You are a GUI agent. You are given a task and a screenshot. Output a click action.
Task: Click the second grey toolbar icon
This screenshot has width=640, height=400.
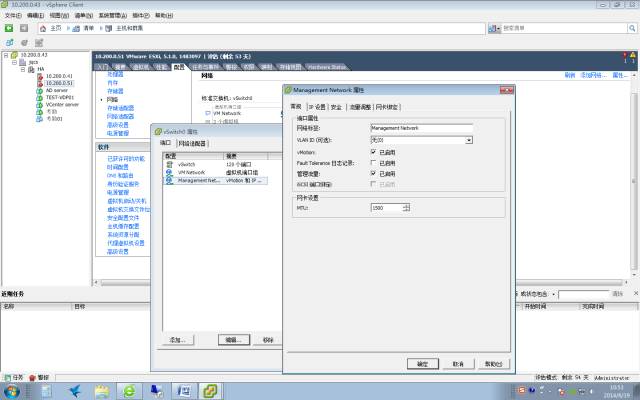(24, 42)
